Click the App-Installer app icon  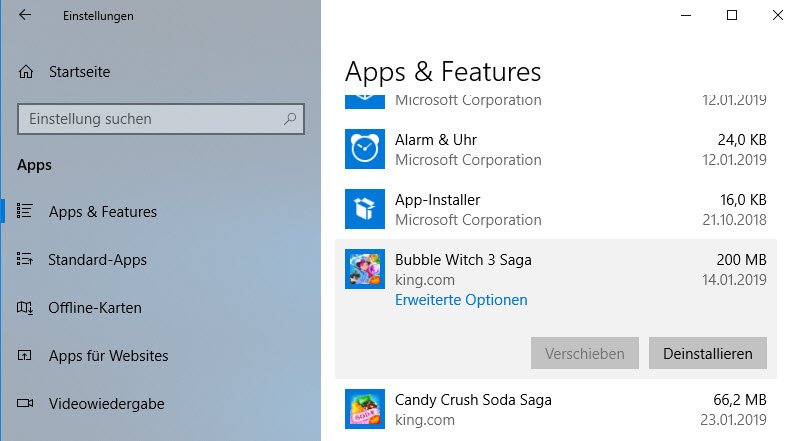click(362, 209)
